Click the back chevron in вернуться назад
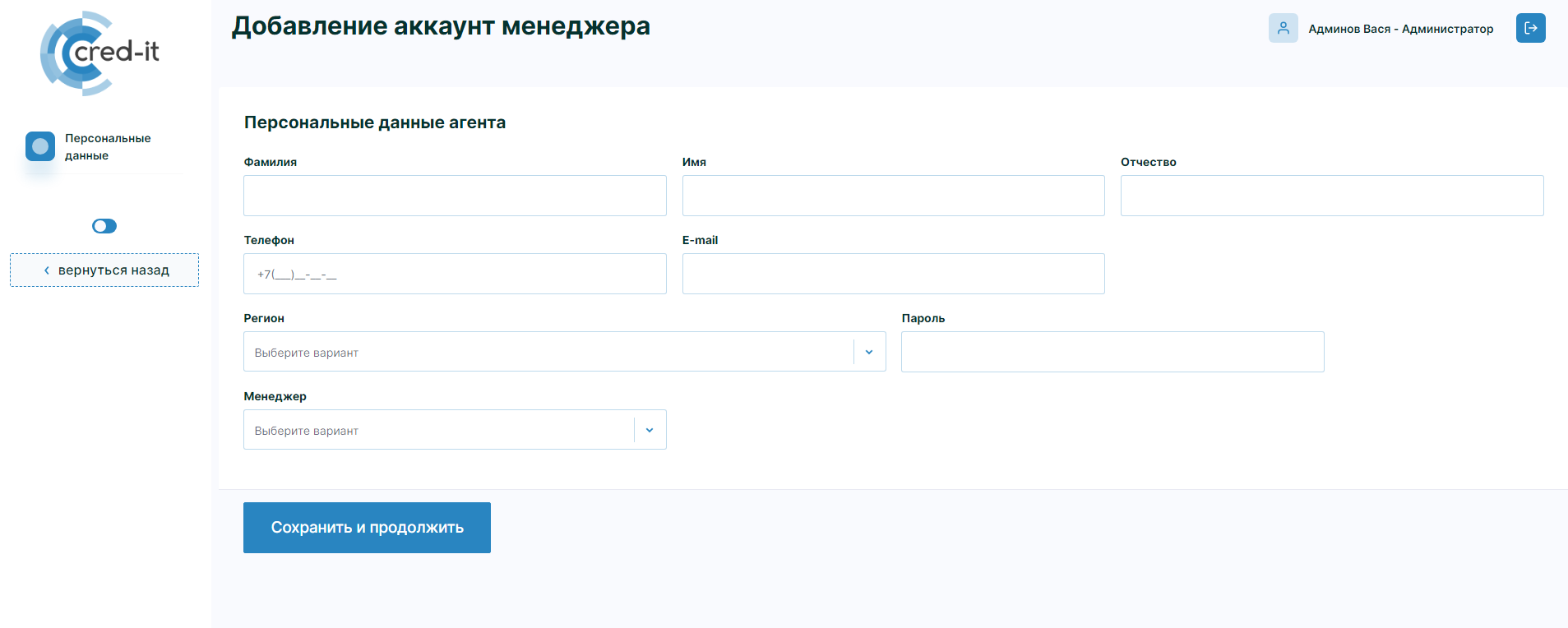Viewport: 1568px width, 628px height. [x=47, y=270]
